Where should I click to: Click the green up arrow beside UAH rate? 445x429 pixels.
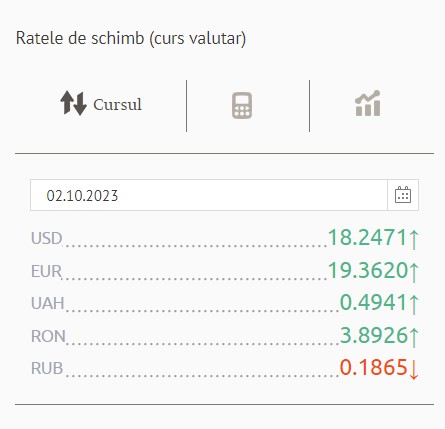[x=414, y=304]
